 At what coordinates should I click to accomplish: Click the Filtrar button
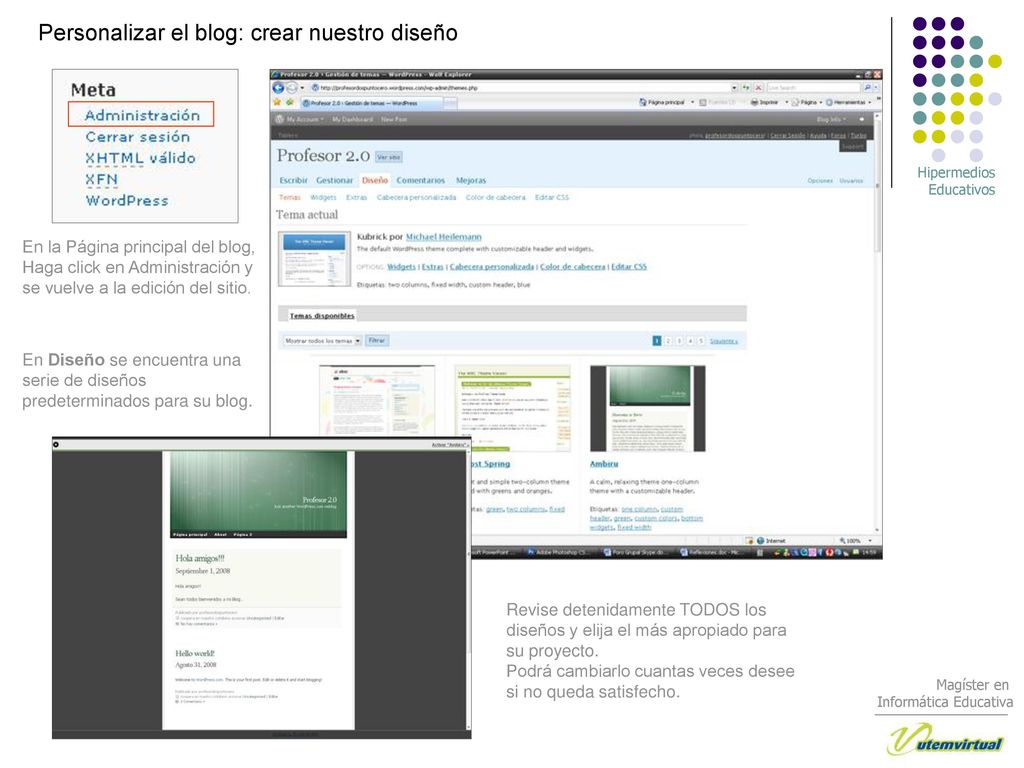pos(377,341)
